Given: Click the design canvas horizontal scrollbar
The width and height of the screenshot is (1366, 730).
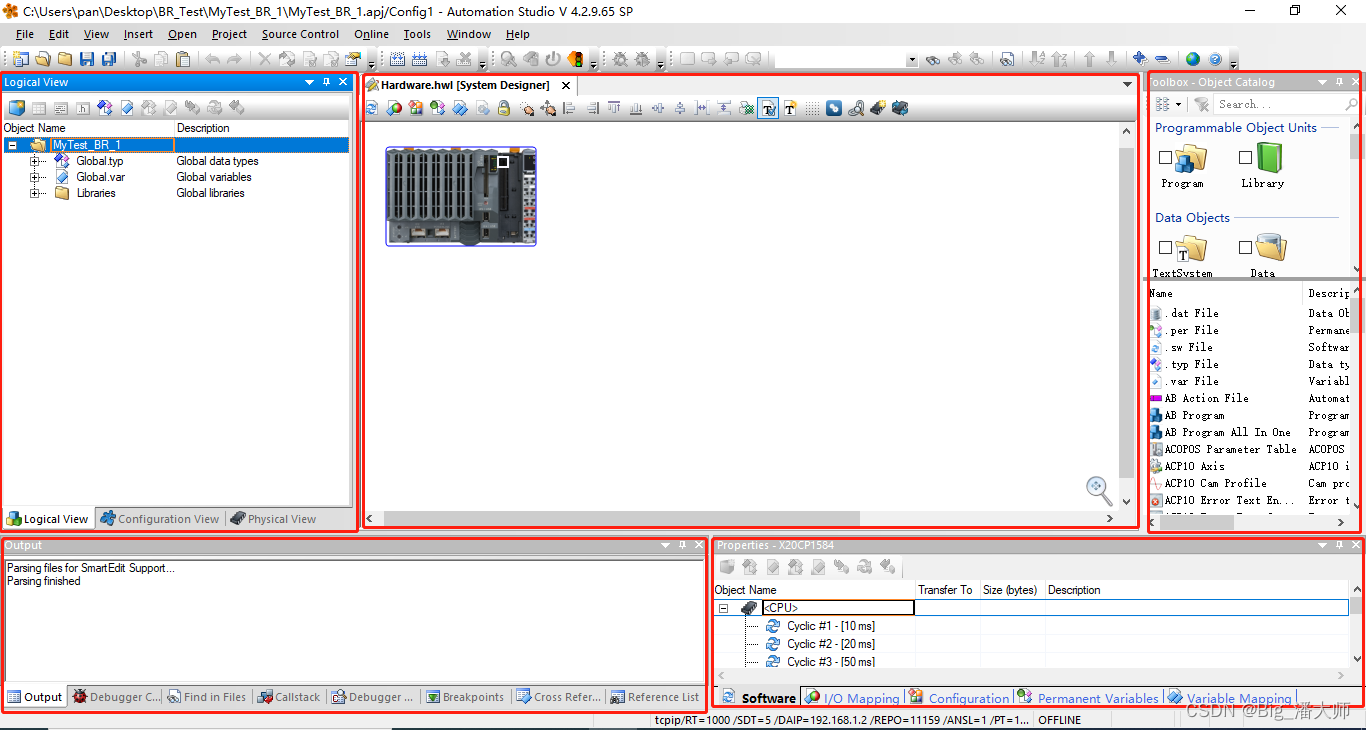Looking at the screenshot, I should click(x=621, y=518).
